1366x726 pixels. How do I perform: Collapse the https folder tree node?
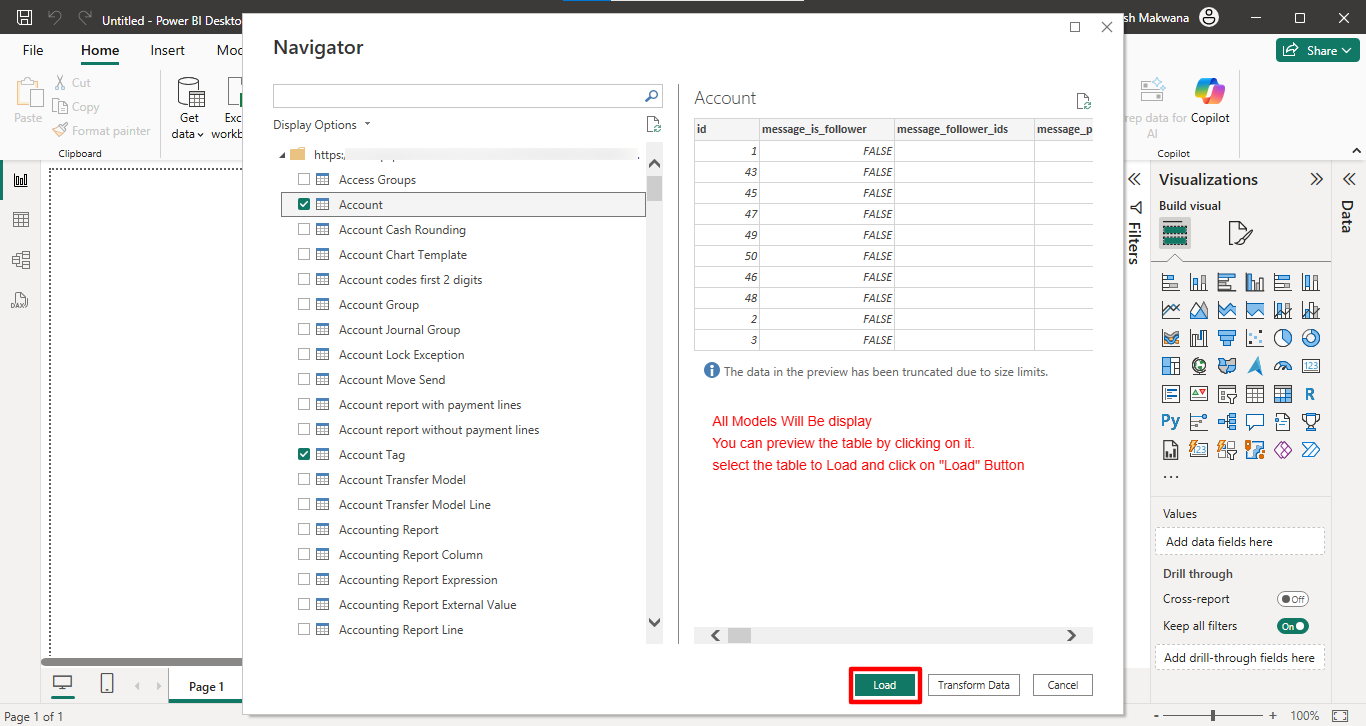pos(282,155)
